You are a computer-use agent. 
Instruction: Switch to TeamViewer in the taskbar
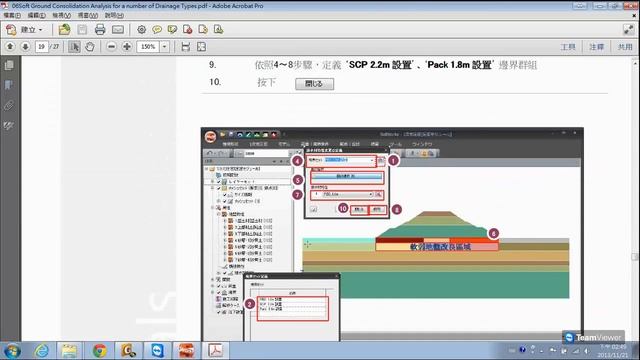[157, 351]
